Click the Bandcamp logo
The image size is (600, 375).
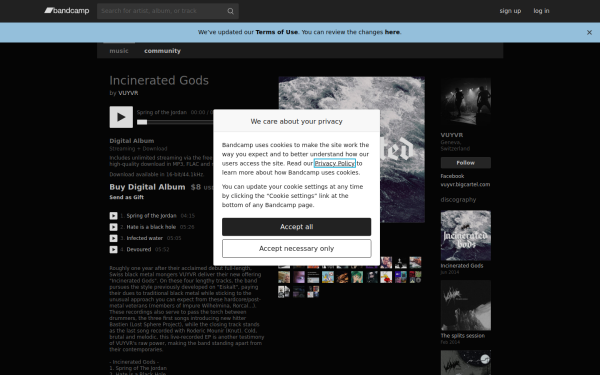[x=67, y=11]
